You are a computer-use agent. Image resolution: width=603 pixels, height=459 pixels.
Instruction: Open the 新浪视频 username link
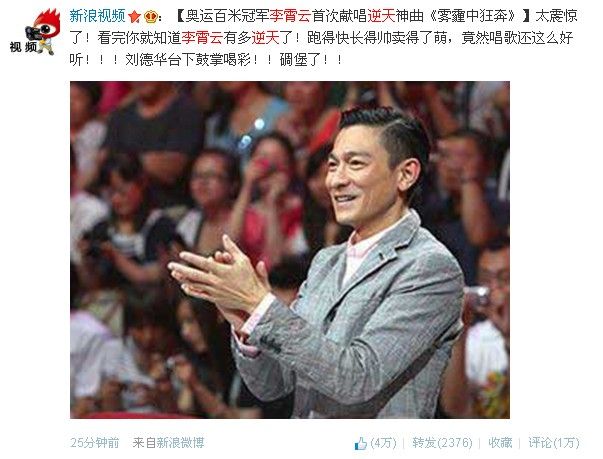pos(97,16)
